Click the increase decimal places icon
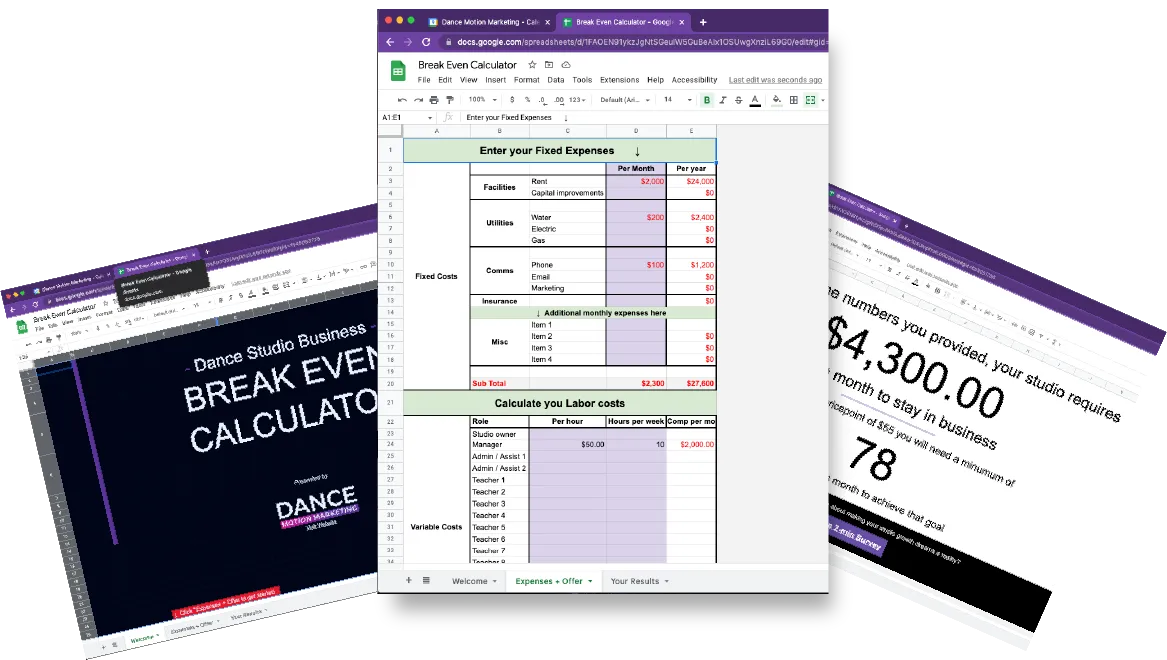Screen dimensions: 1167x660 pyautogui.click(x=559, y=100)
